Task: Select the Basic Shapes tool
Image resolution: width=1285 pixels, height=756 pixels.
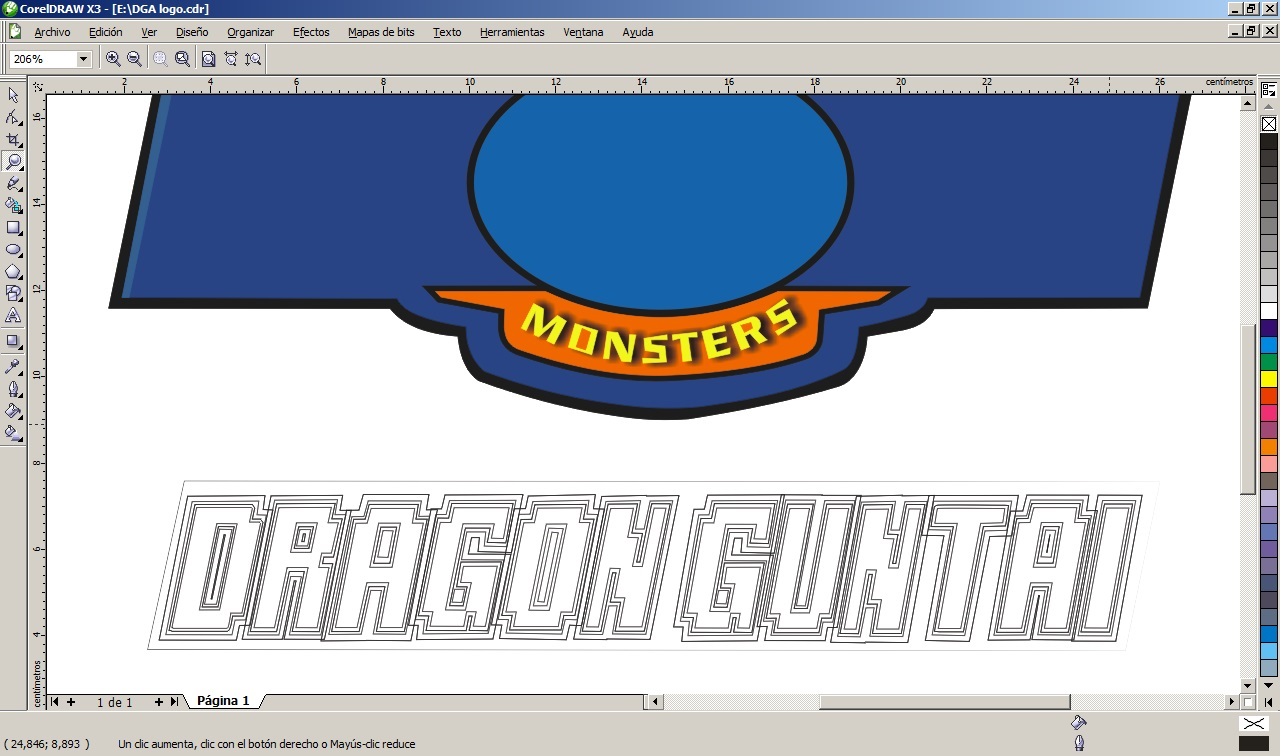Action: click(13, 293)
